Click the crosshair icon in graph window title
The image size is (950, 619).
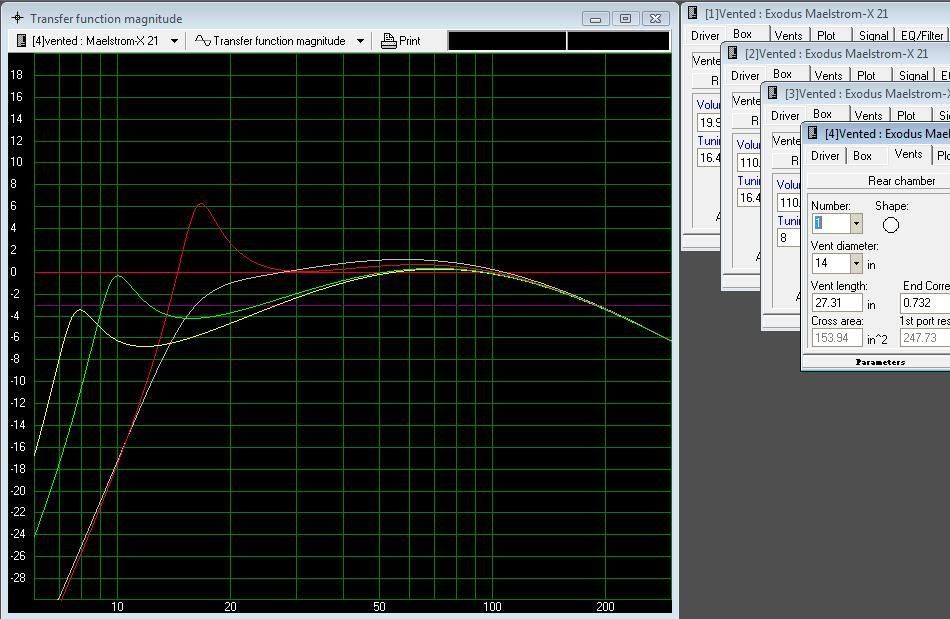click(18, 18)
